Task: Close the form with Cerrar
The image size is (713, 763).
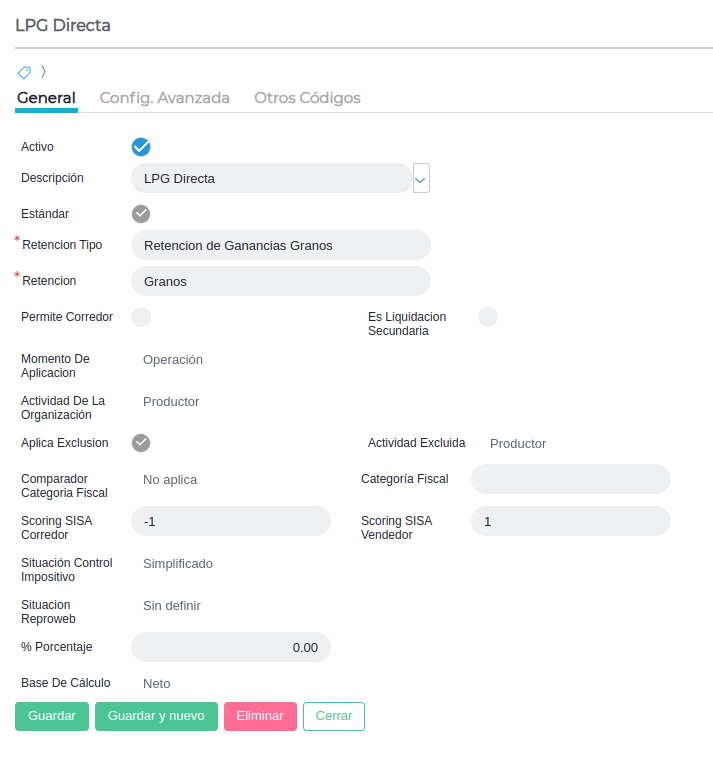Action: click(334, 716)
